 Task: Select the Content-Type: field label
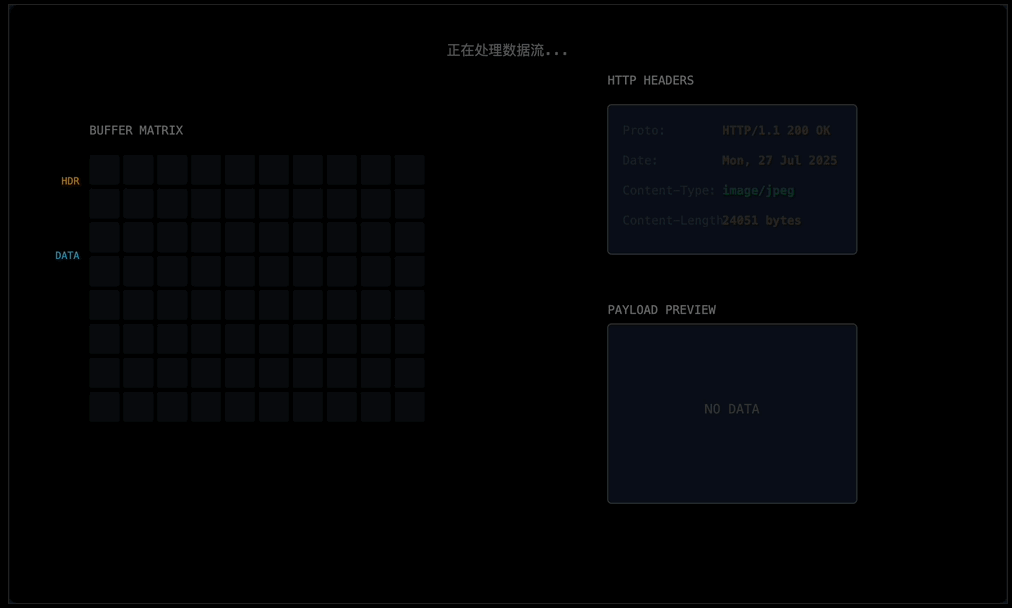(x=668, y=191)
